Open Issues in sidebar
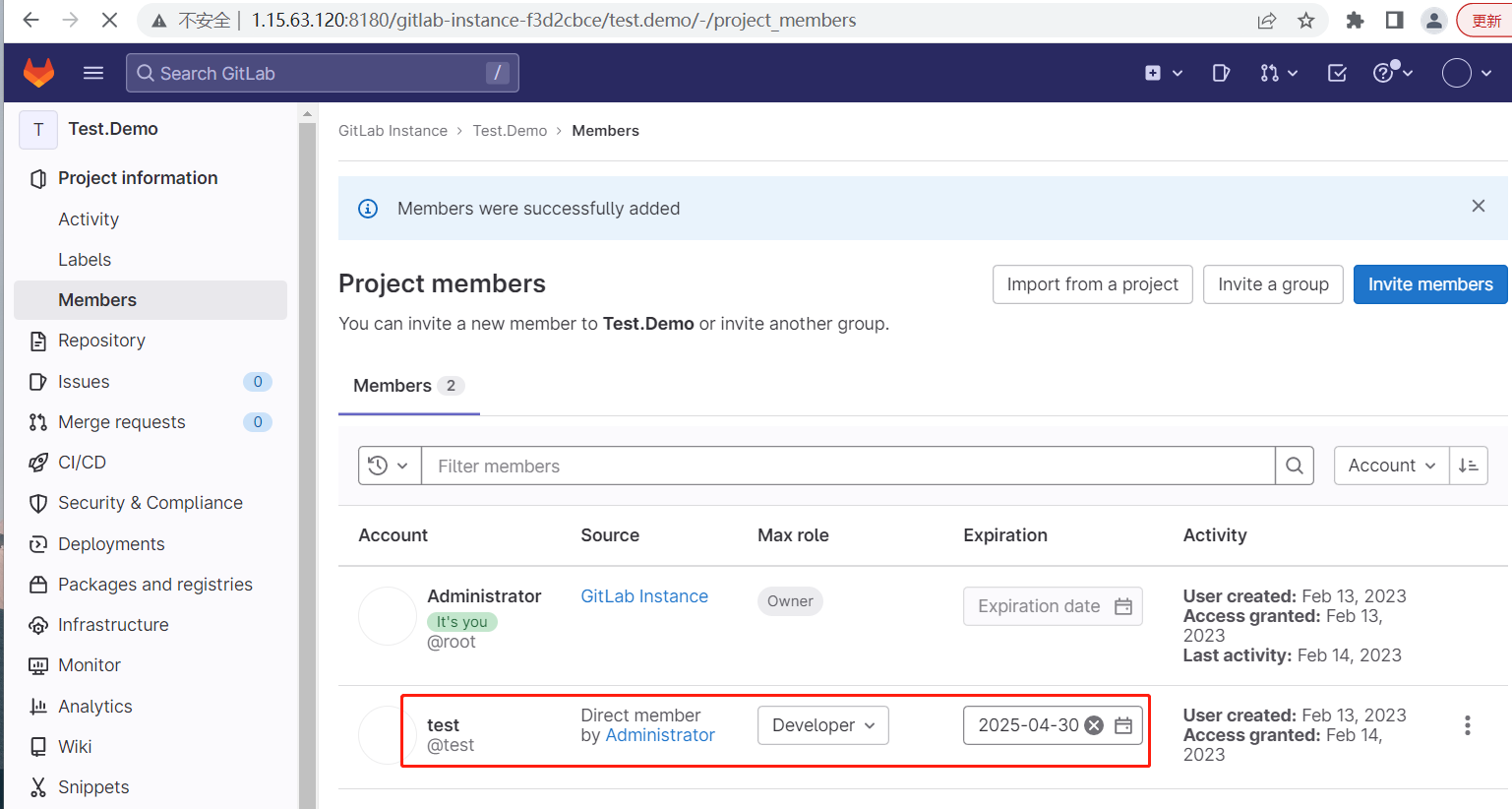Screen dimensions: 1512x809 [84, 382]
